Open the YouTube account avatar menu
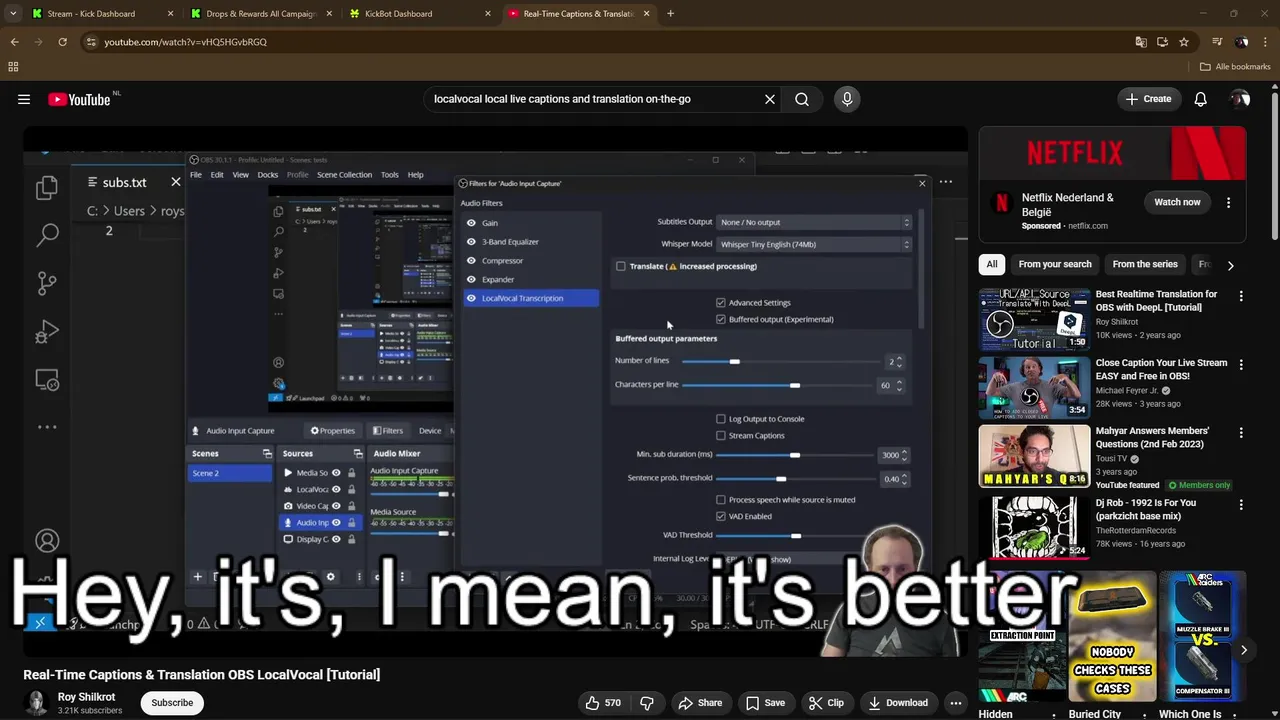Screen dimensions: 1280x720 [x=1240, y=99]
